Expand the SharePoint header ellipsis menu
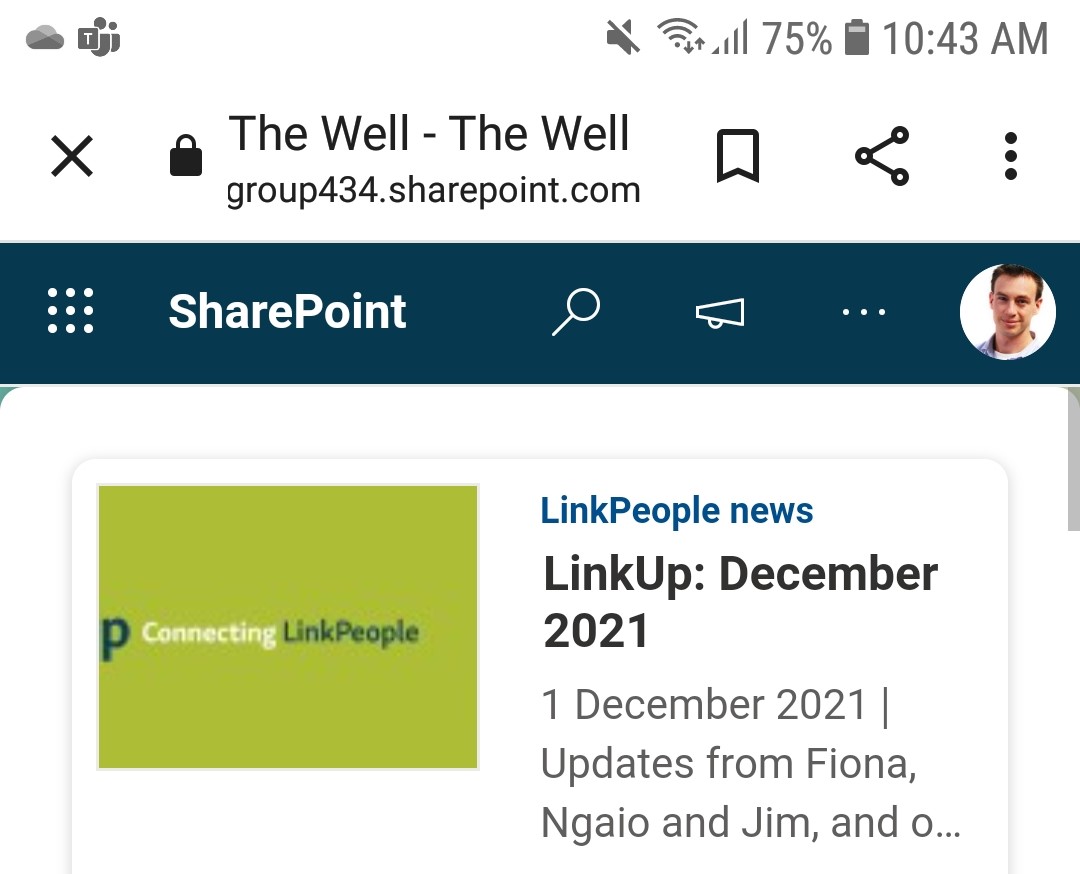This screenshot has height=874, width=1080. pos(864,312)
